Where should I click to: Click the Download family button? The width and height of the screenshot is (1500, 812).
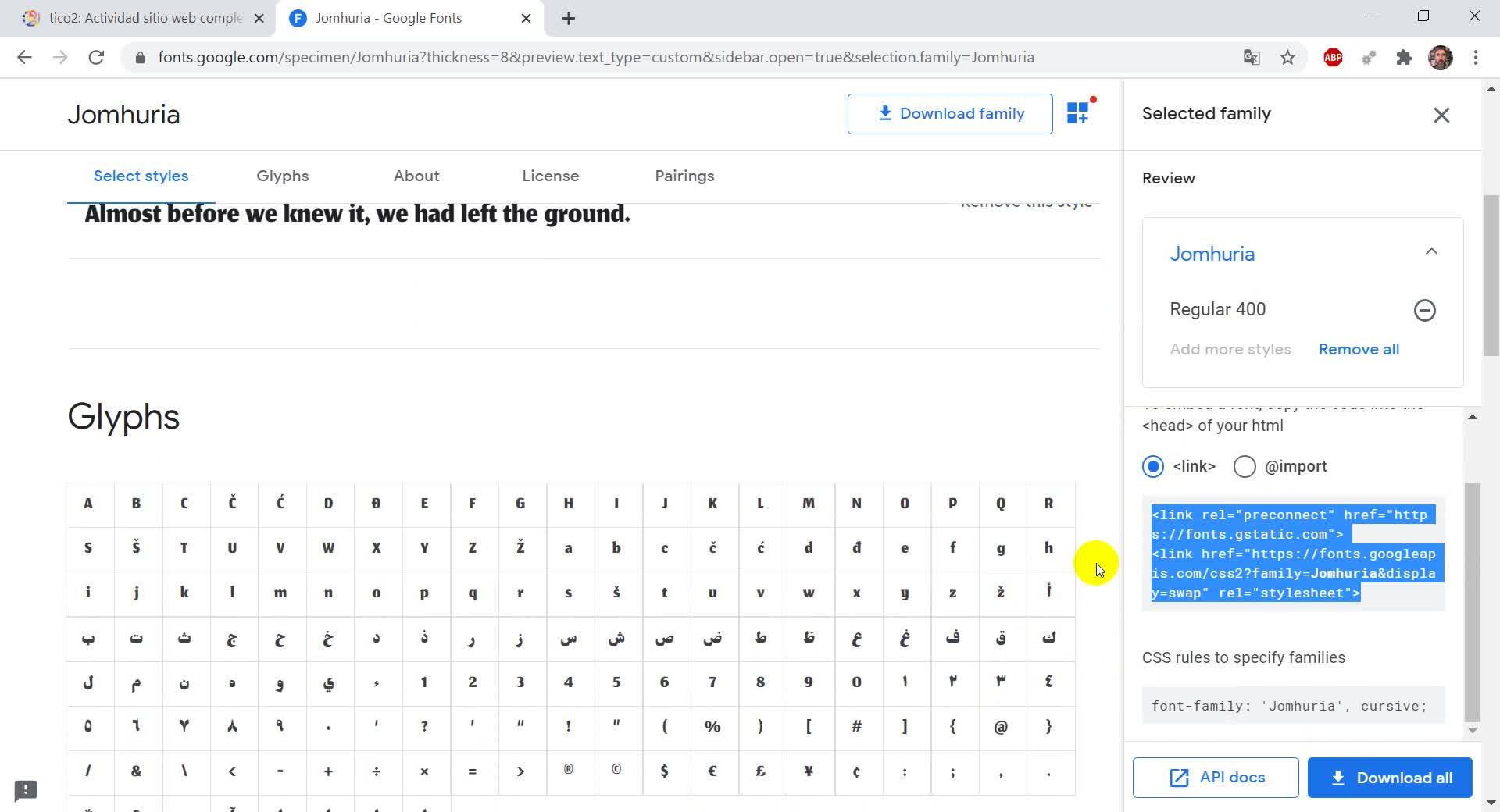[x=950, y=114]
